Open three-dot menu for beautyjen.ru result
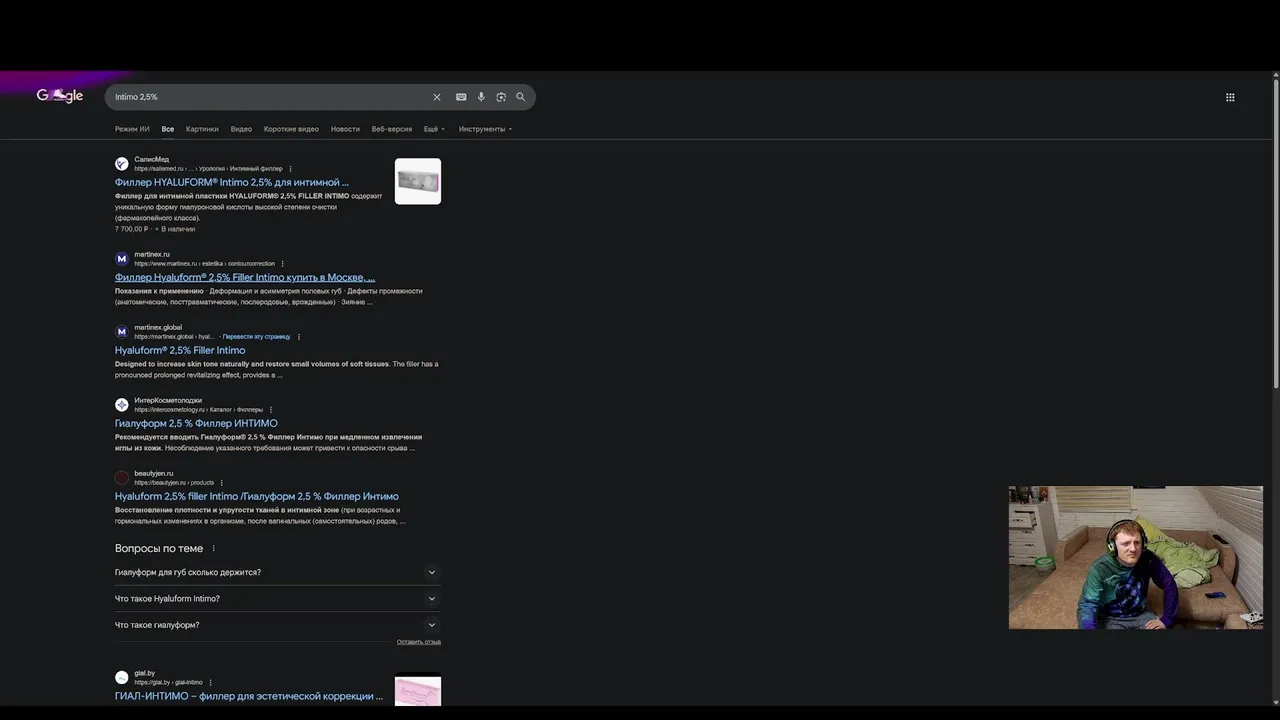This screenshot has width=1280, height=720. [222, 483]
